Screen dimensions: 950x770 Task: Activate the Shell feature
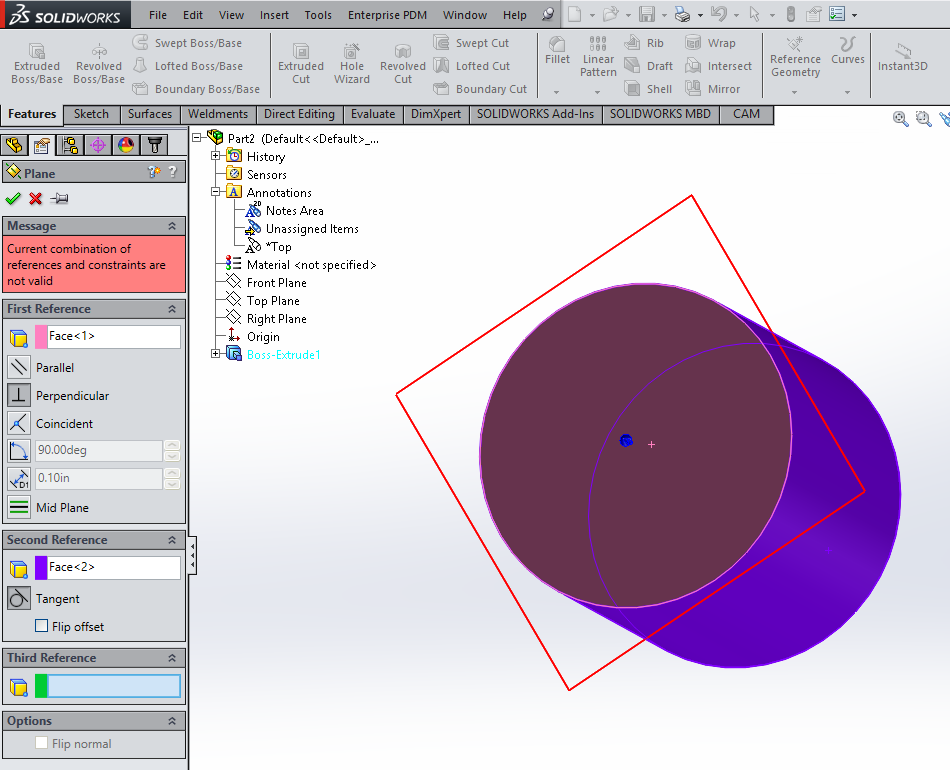pos(648,88)
